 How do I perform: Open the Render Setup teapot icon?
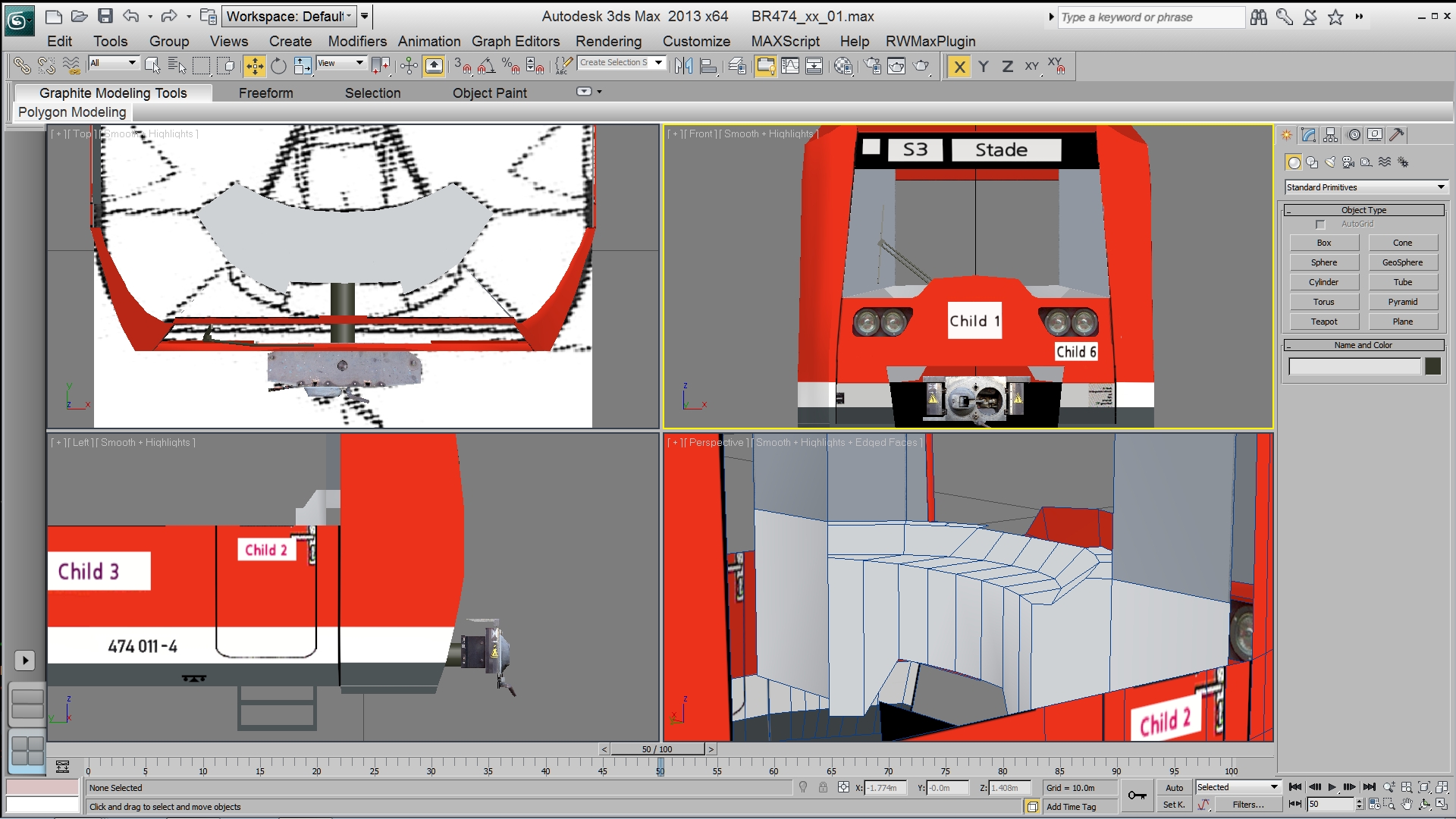click(x=873, y=67)
